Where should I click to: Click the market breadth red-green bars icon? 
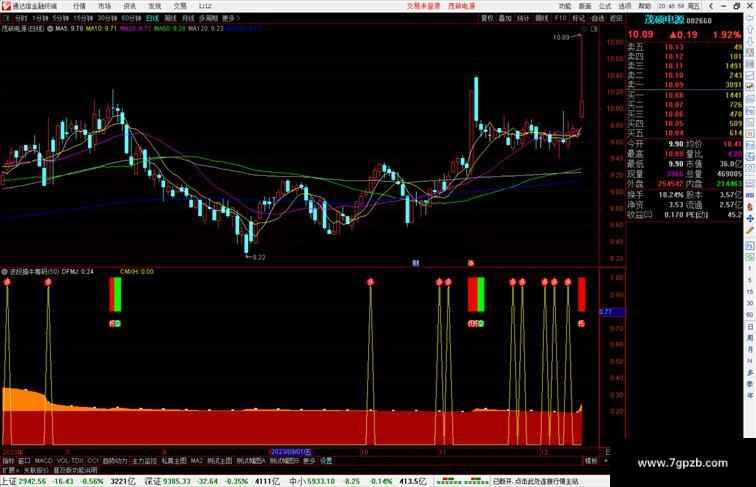pos(462,481)
